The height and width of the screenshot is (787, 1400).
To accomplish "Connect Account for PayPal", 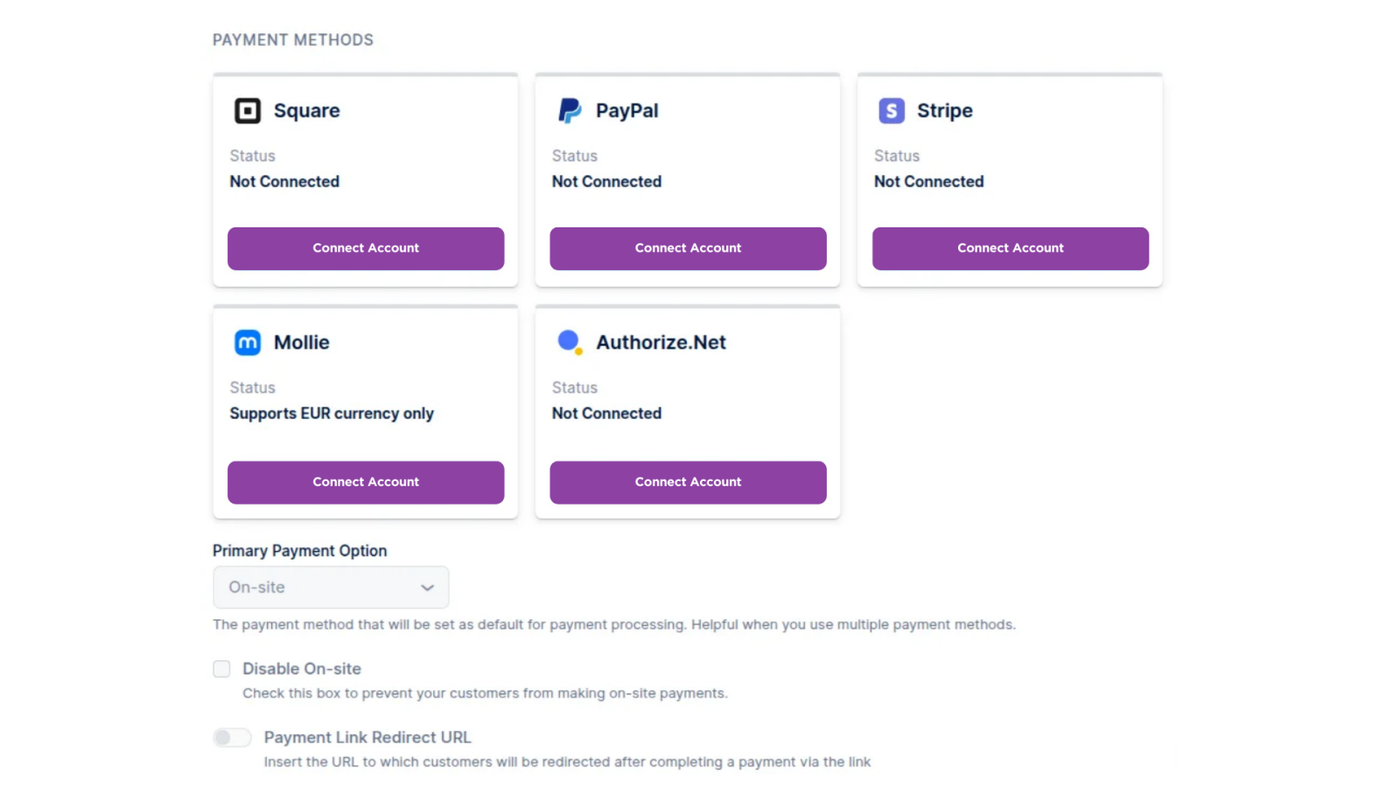I will [x=687, y=248].
